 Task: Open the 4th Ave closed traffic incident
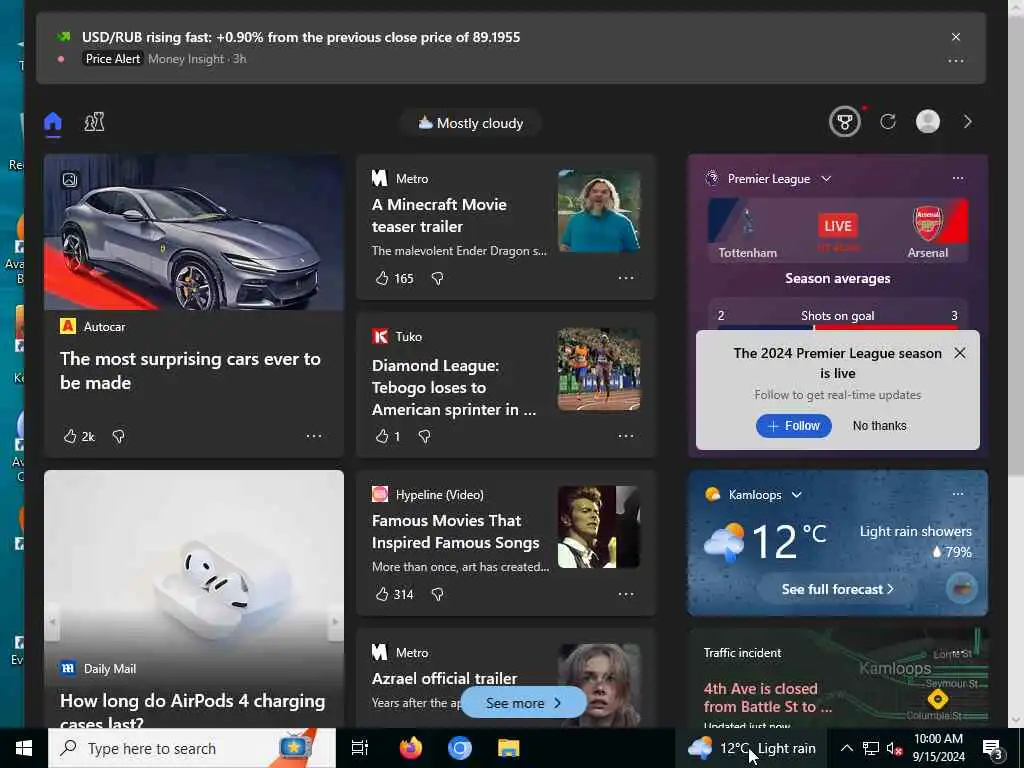pos(767,697)
